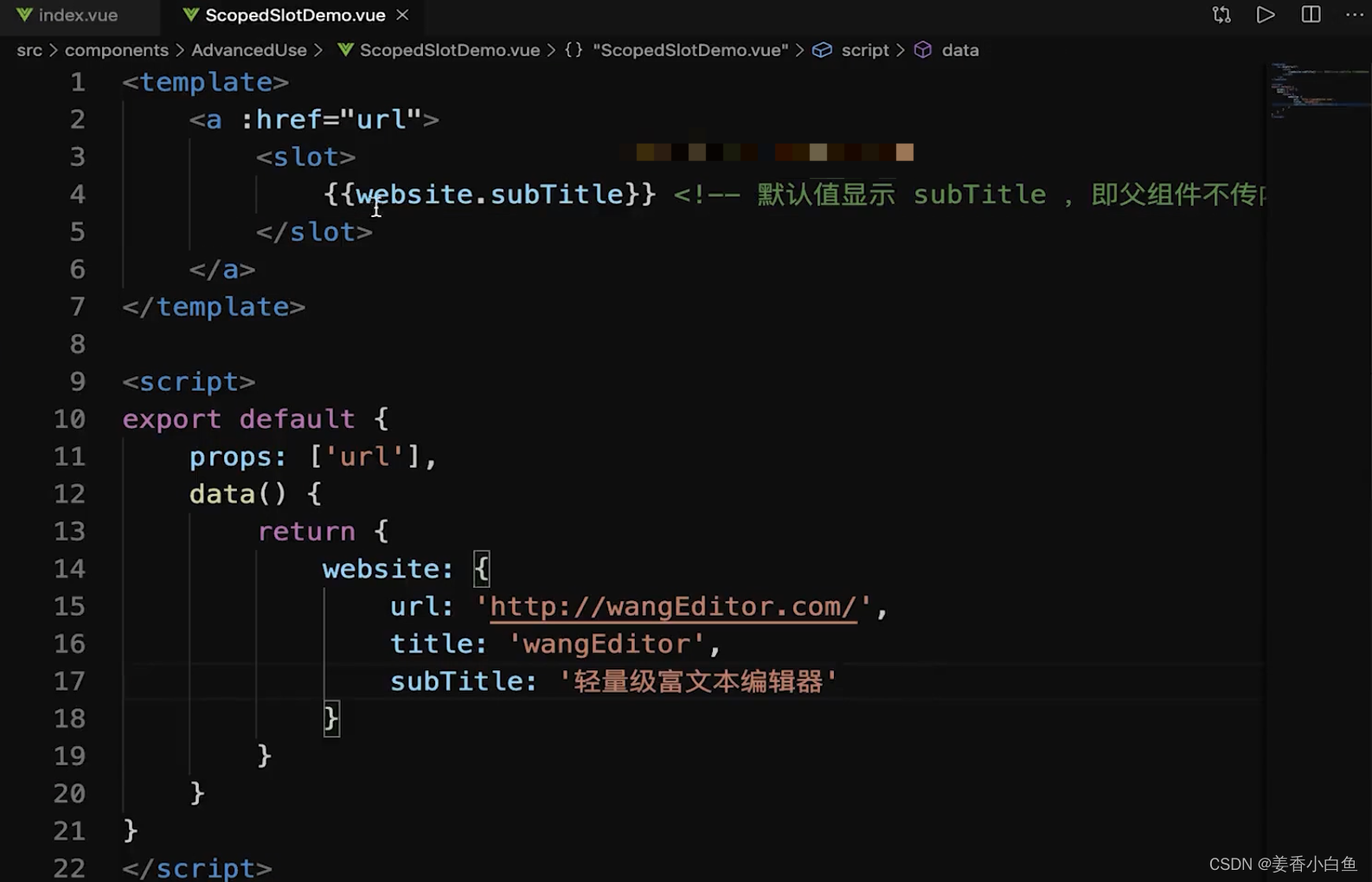The height and width of the screenshot is (882, 1372).
Task: Select the data breadcrumb symbol
Action: point(960,50)
